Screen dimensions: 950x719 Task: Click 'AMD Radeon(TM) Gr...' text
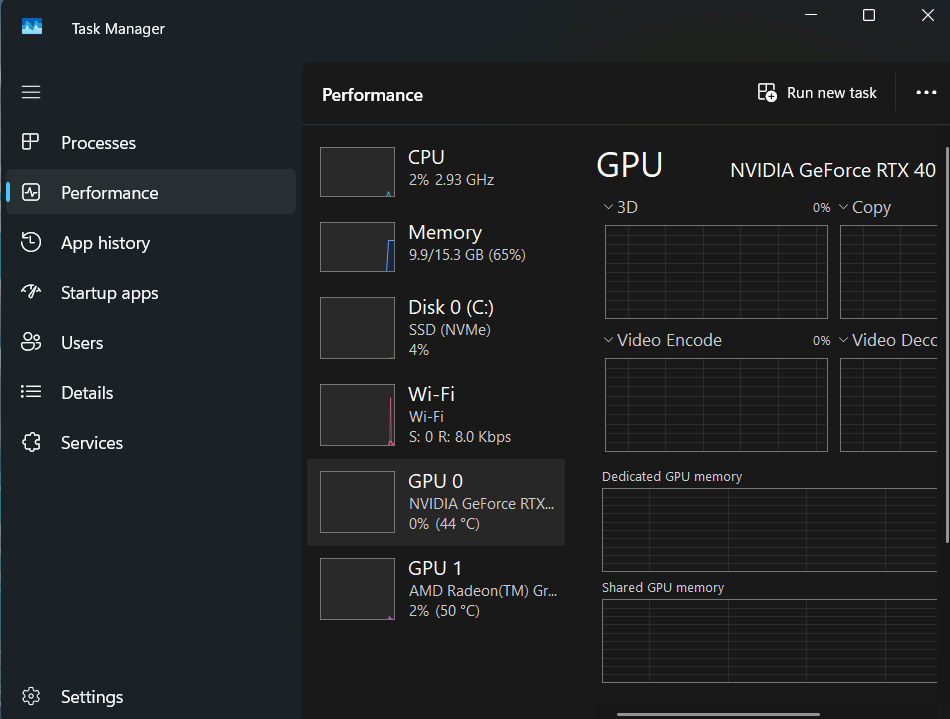(483, 591)
